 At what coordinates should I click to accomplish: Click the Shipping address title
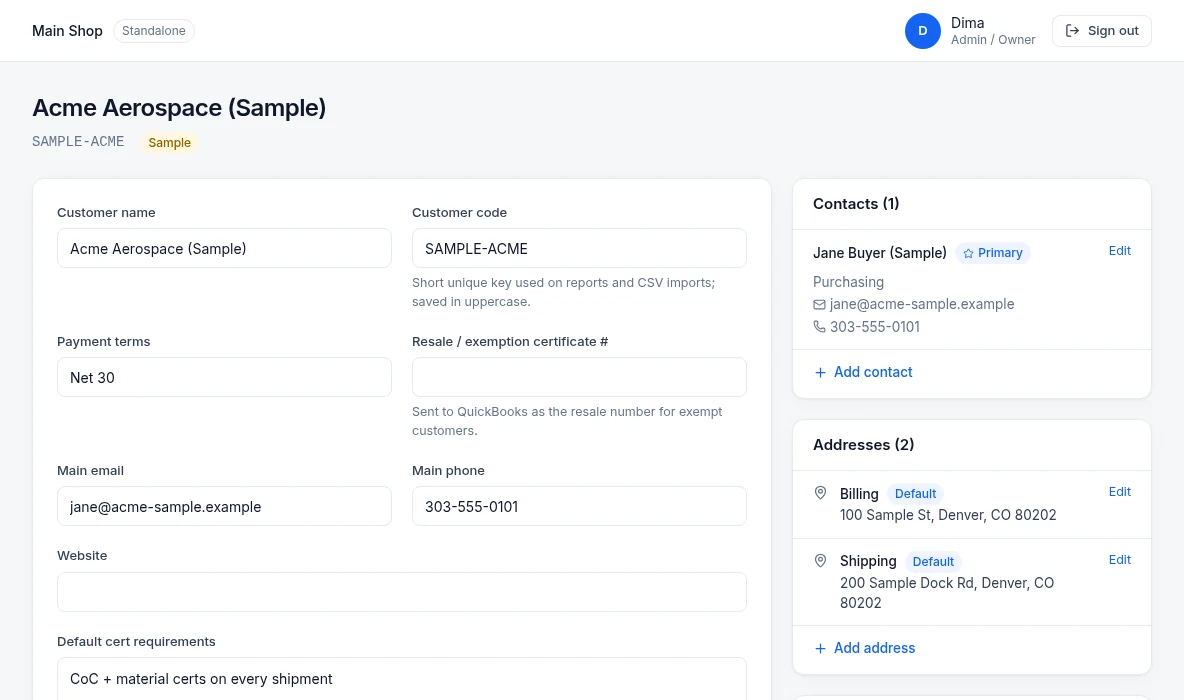868,561
